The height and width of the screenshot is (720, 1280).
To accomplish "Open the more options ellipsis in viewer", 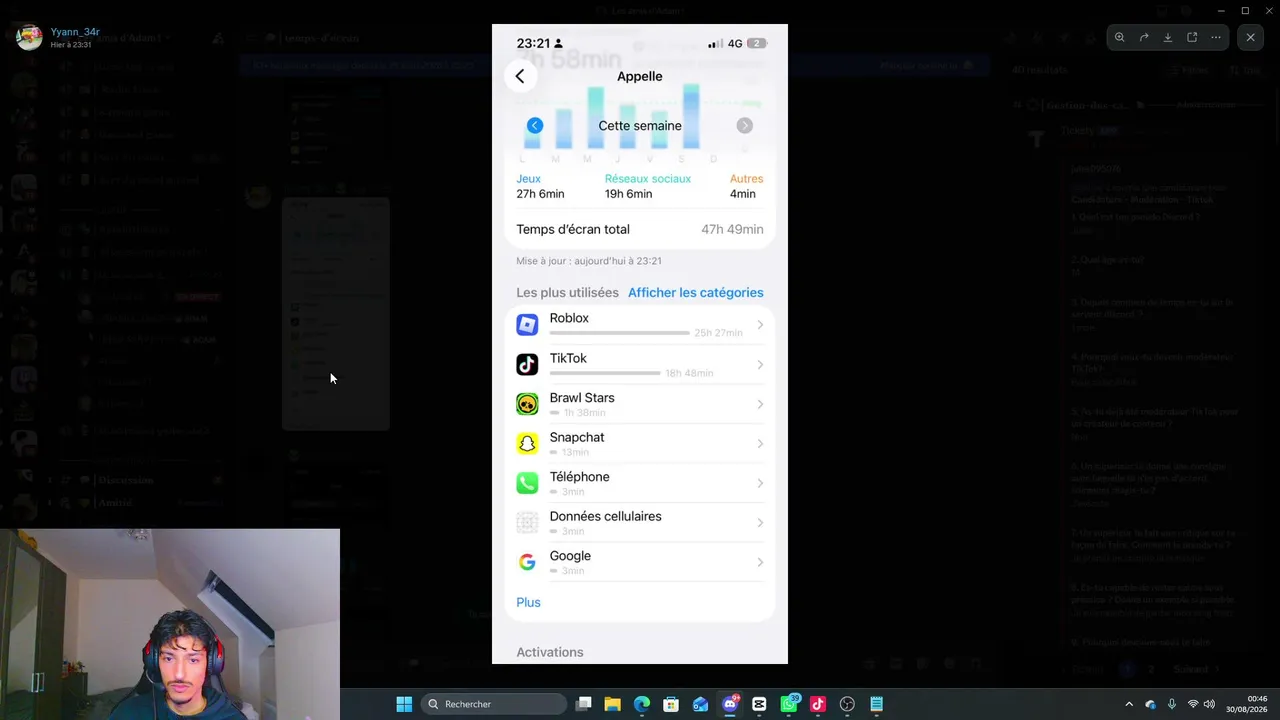I will pyautogui.click(x=1216, y=38).
